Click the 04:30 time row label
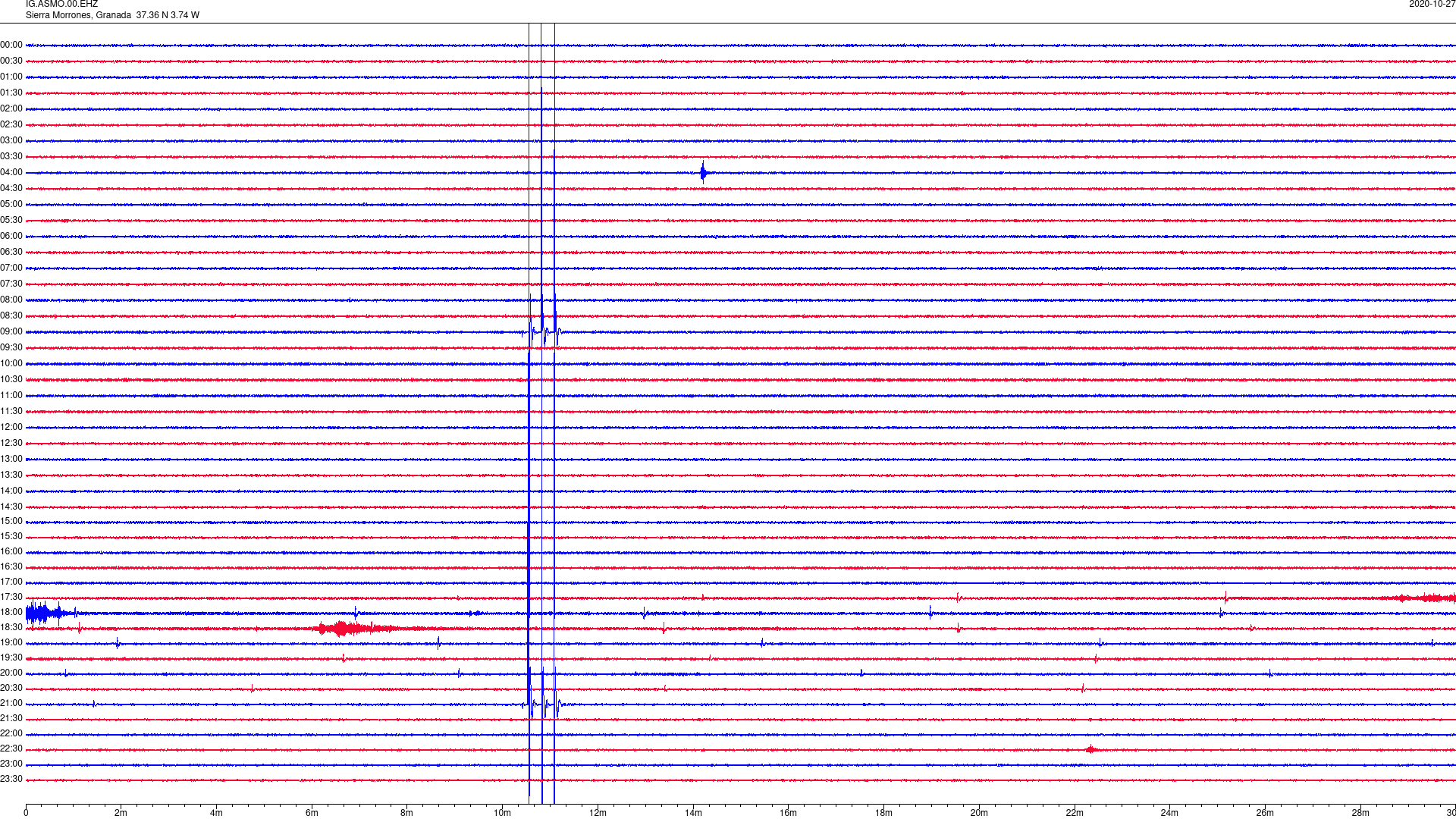Image resolution: width=1456 pixels, height=819 pixels. pos(11,189)
